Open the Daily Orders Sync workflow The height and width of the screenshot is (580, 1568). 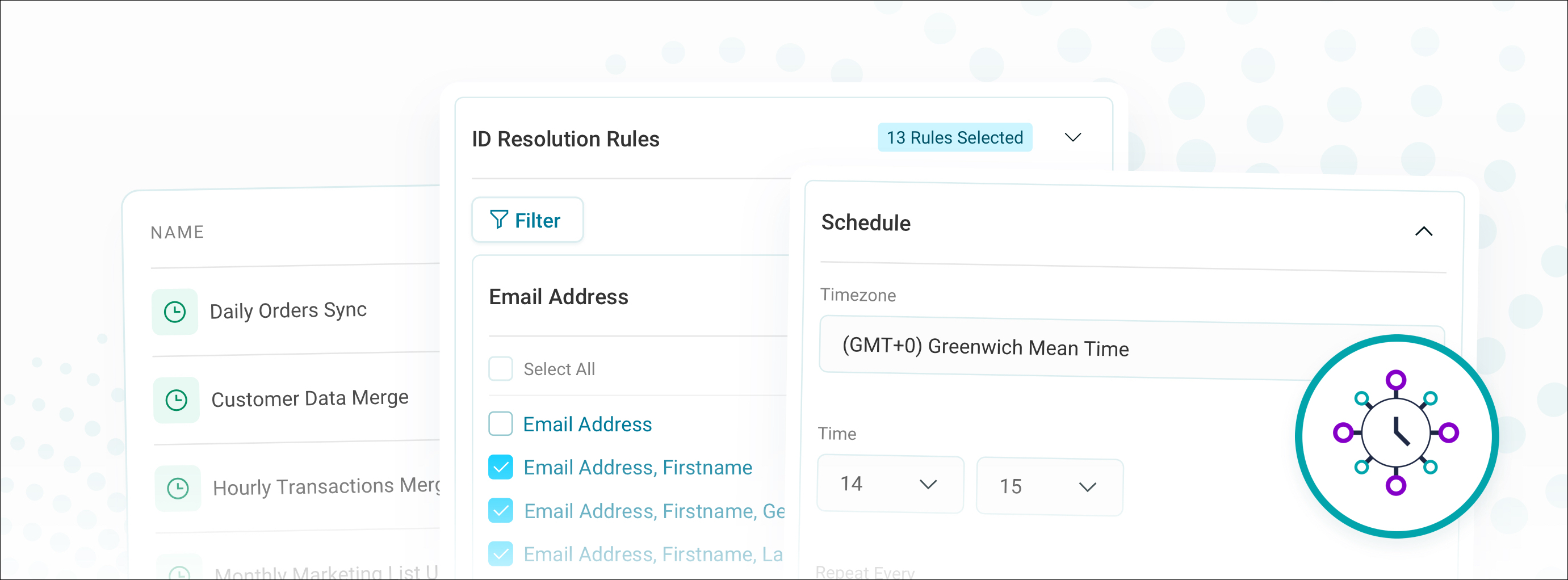pyautogui.click(x=288, y=310)
